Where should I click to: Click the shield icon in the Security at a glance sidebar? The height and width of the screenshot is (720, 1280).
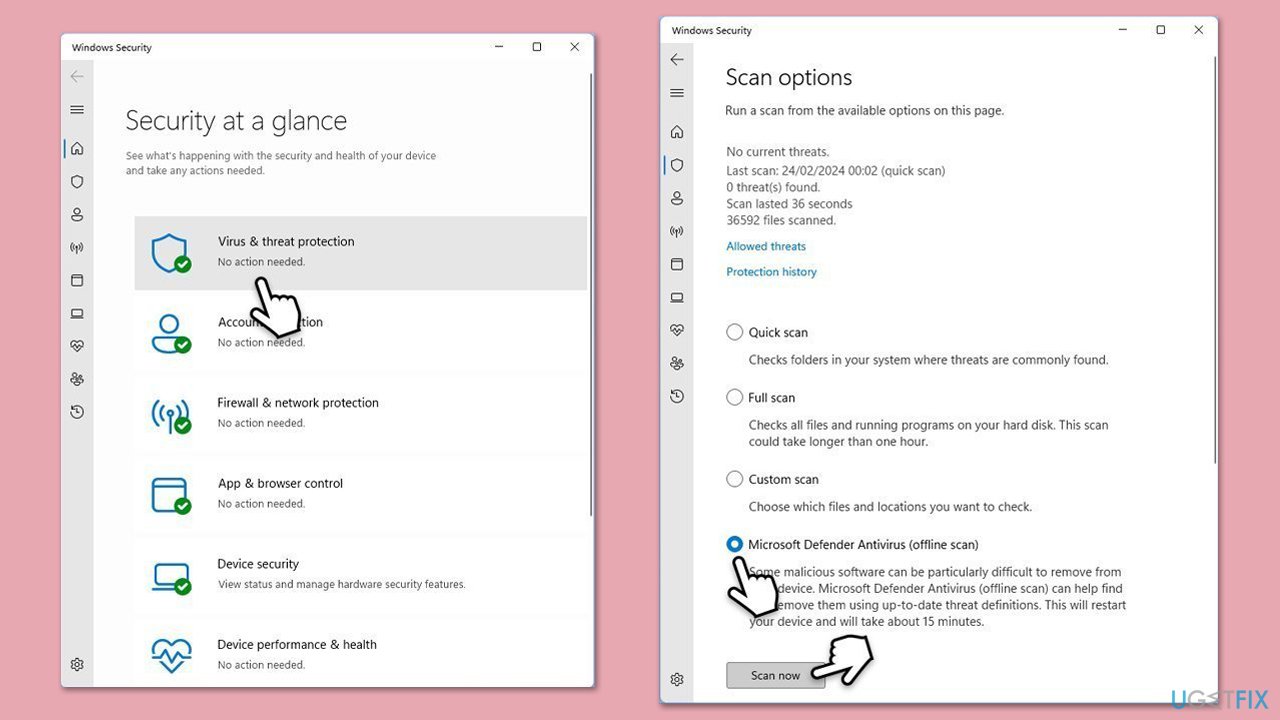pos(77,182)
